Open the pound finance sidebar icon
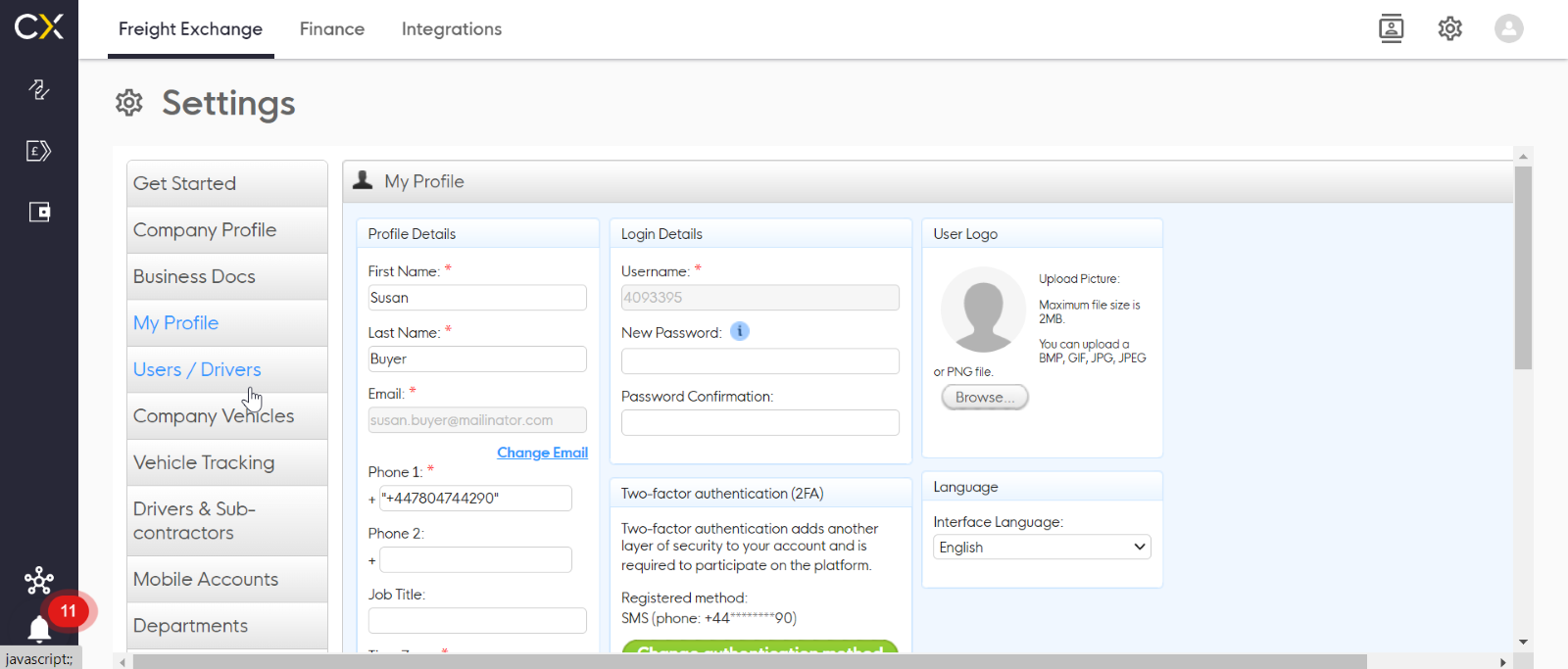1568x669 pixels. pos(38,151)
